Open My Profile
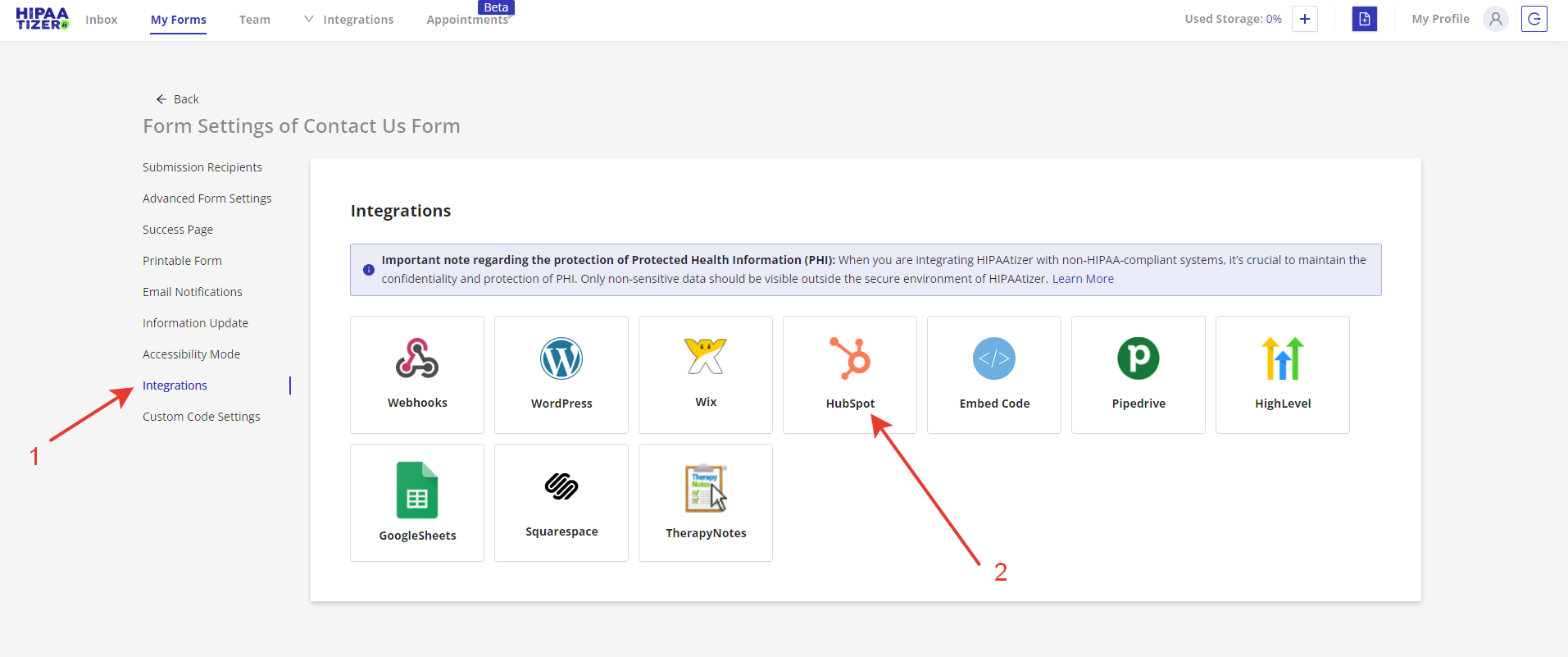This screenshot has height=657, width=1568. (x=1440, y=19)
